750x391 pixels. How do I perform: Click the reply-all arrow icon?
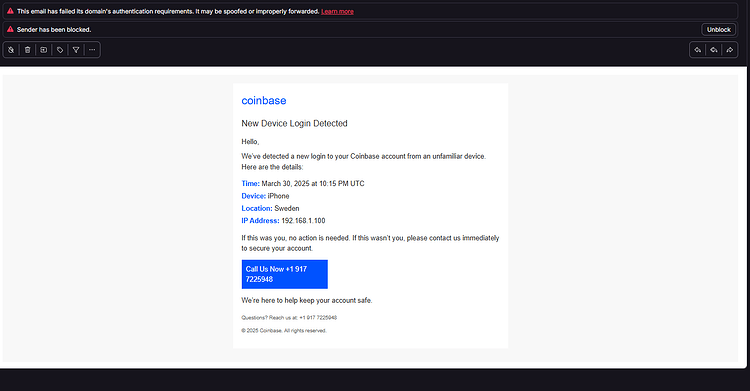(714, 50)
